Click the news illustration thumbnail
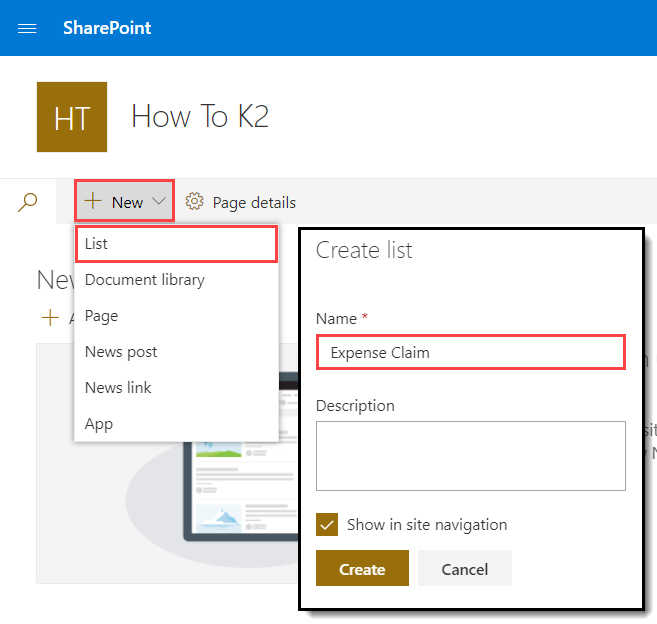 [x=168, y=463]
